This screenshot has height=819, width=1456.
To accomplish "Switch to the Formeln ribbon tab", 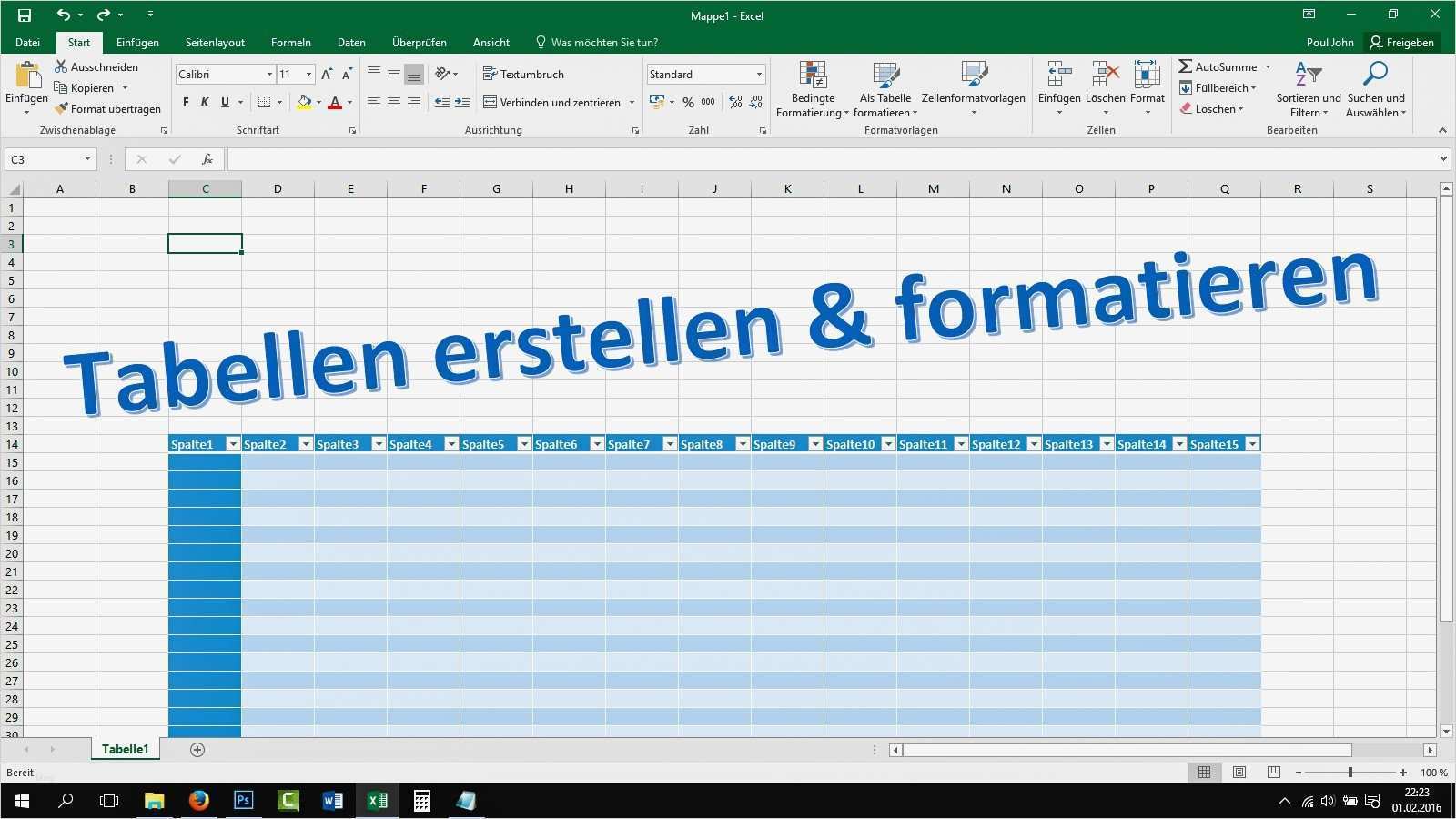I will 290,42.
